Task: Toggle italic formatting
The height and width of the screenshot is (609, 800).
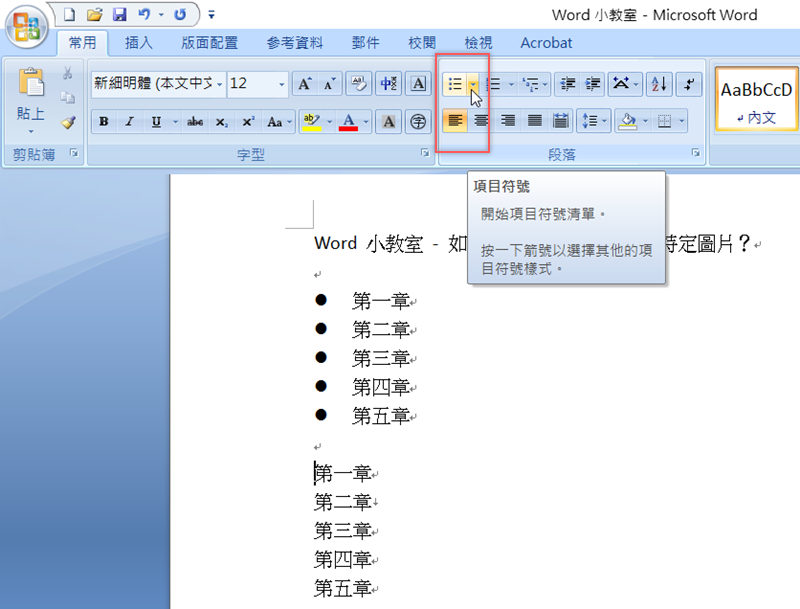Action: (x=130, y=121)
